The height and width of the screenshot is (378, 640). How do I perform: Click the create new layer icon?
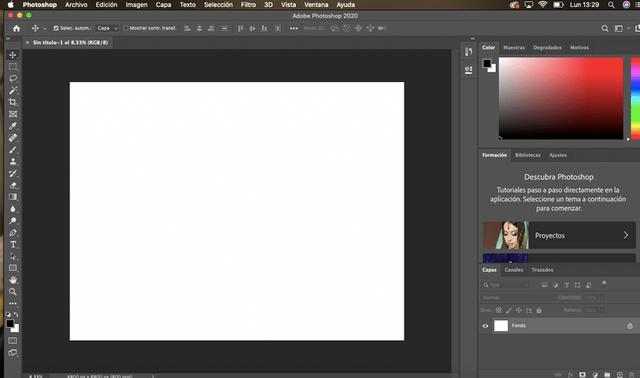620,374
